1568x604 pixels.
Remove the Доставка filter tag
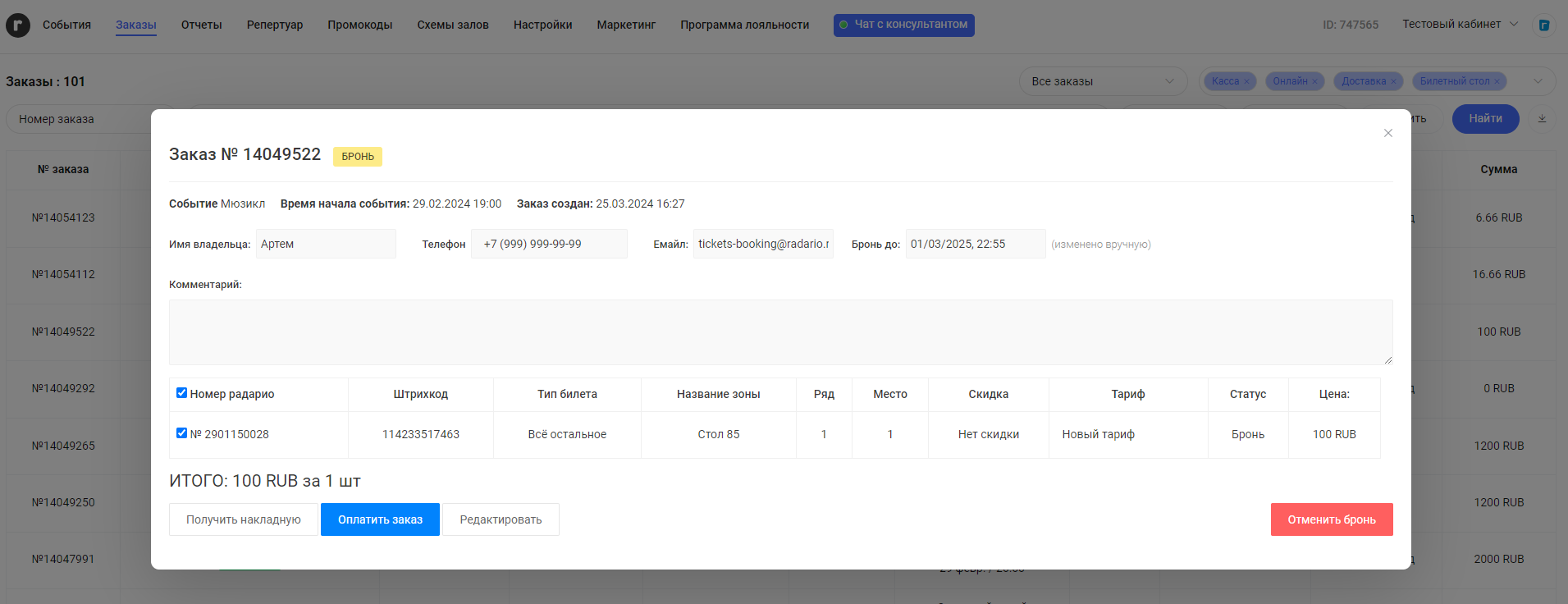click(x=1393, y=81)
